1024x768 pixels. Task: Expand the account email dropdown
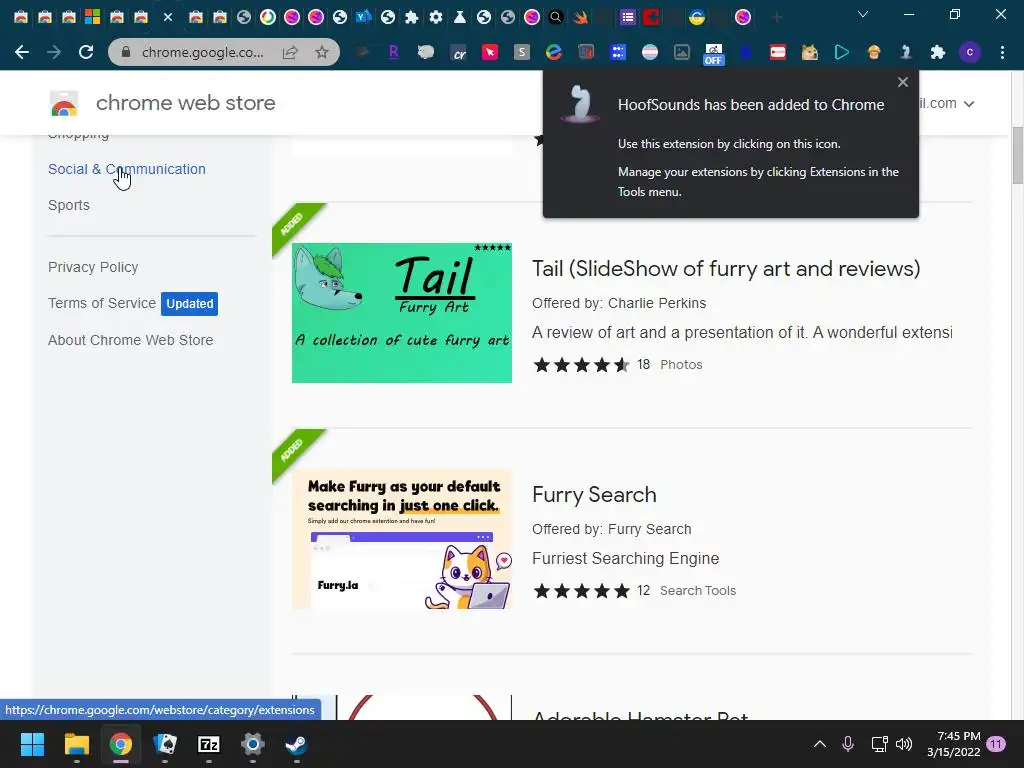pos(969,104)
